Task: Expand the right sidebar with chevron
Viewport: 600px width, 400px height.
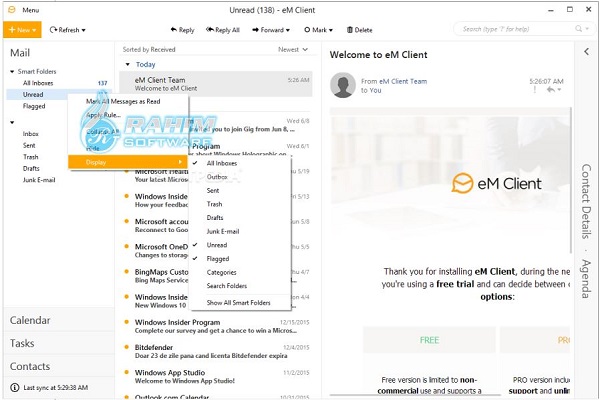Action: (587, 51)
